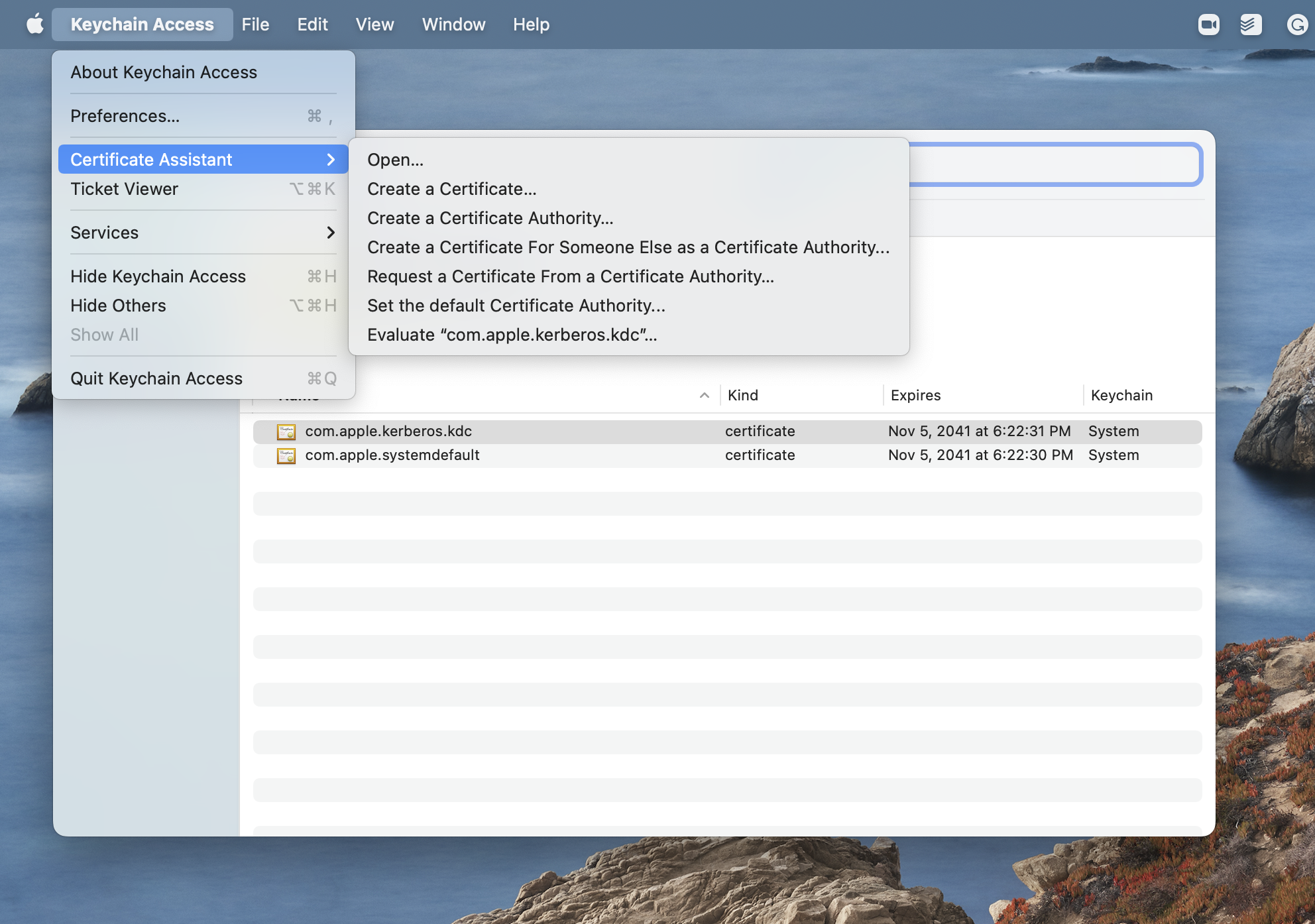Click the Expires column header
Image resolution: width=1315 pixels, height=924 pixels.
coord(915,395)
